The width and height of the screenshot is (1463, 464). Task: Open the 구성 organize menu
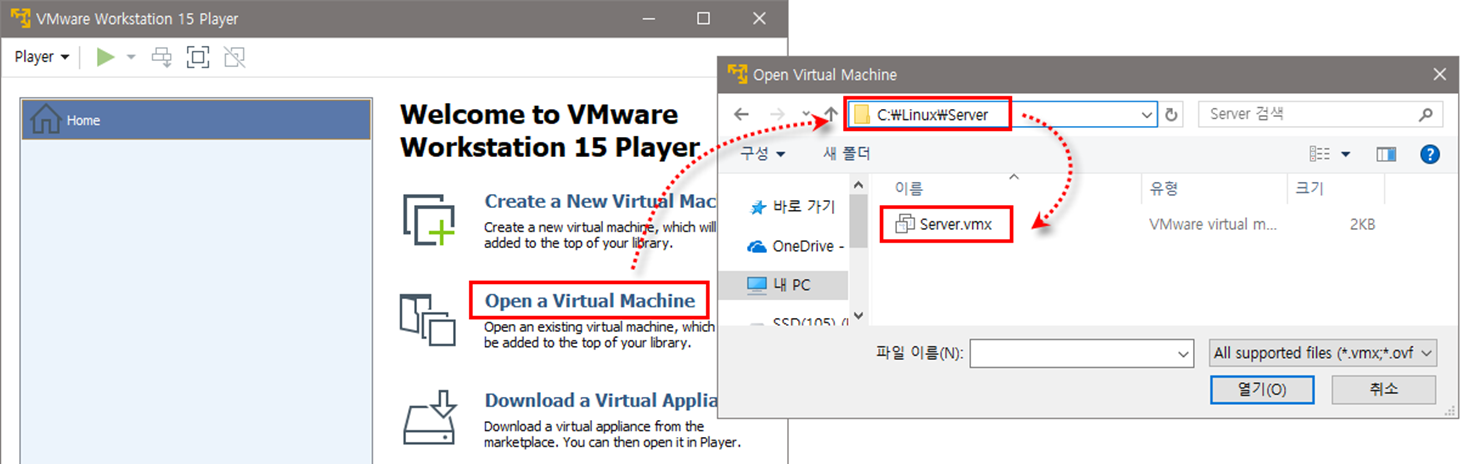coord(762,154)
